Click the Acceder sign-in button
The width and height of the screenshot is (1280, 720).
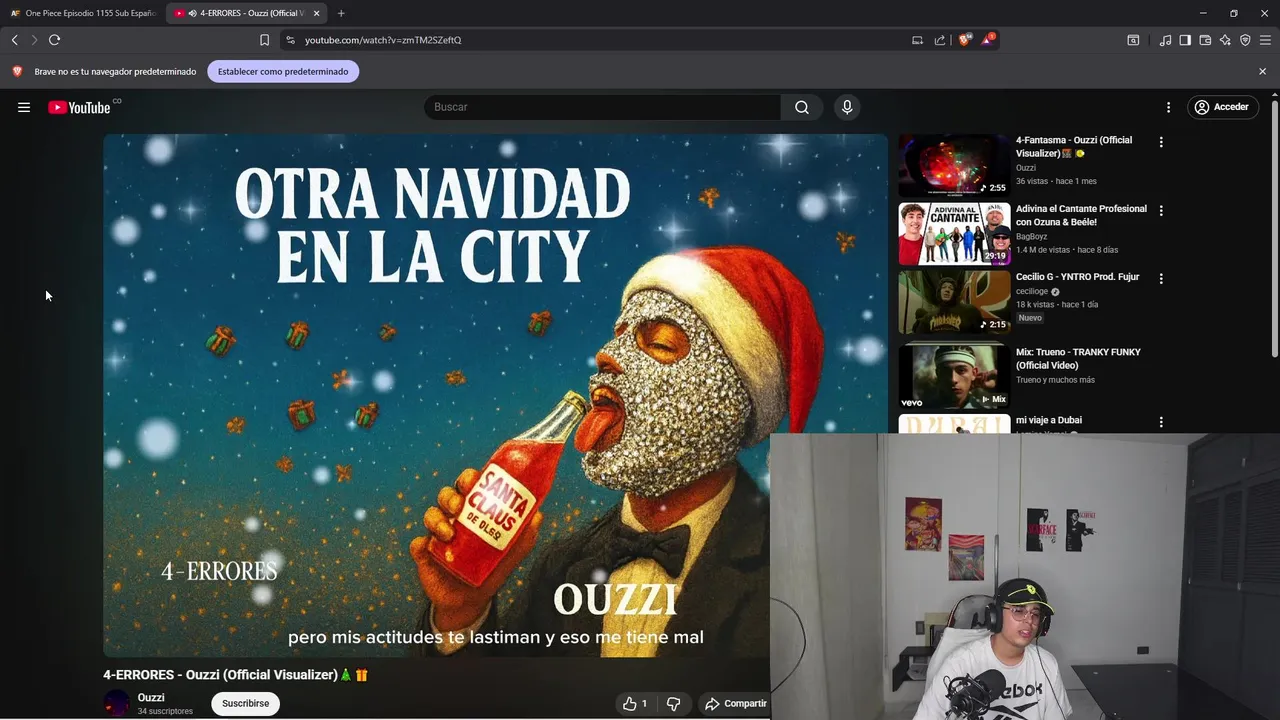[1222, 107]
